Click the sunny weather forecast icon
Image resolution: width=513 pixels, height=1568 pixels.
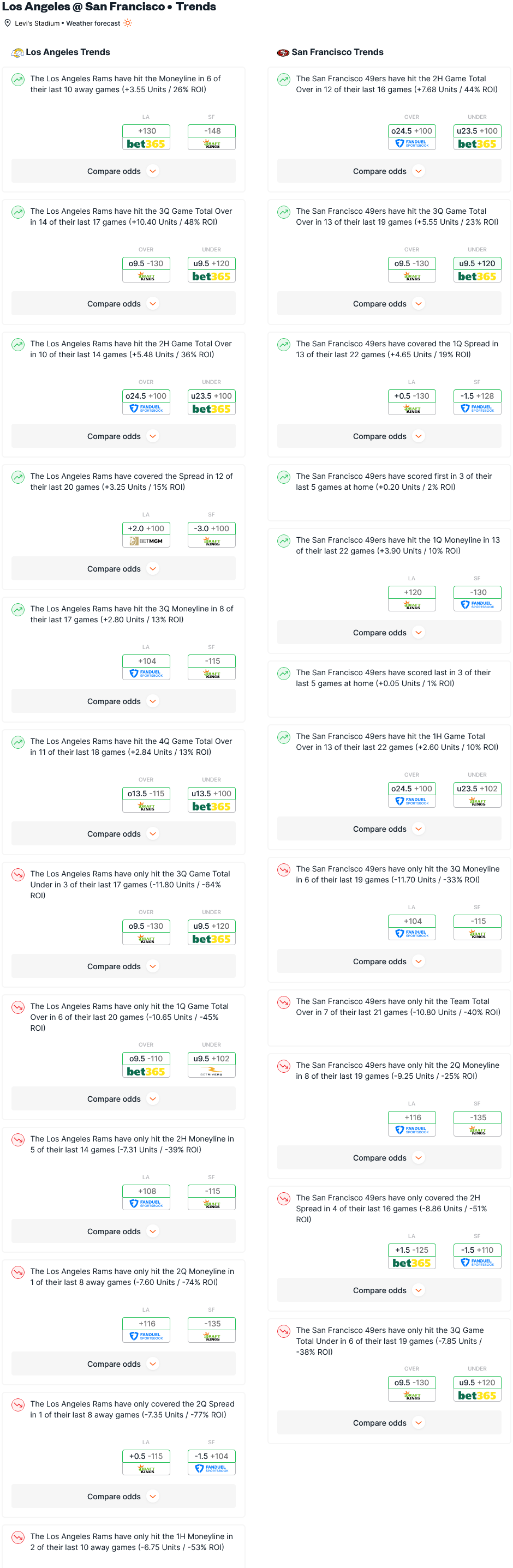coord(127,23)
